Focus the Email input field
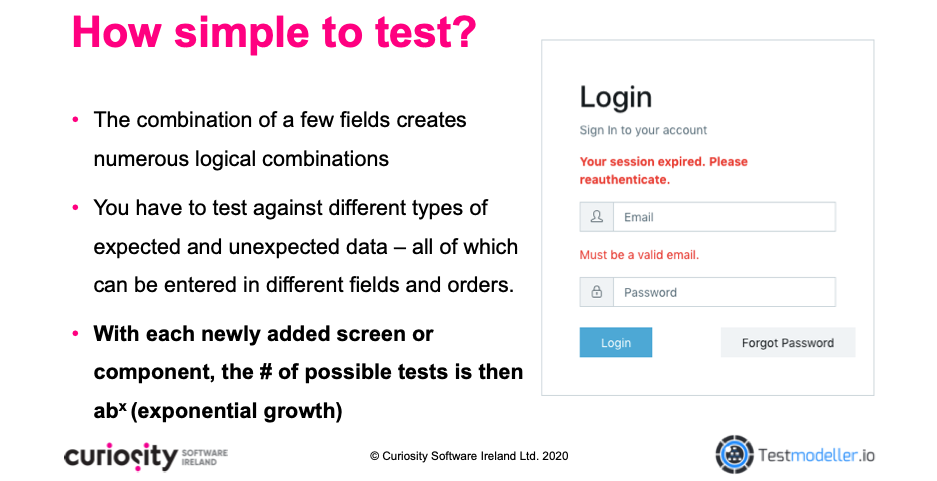 click(x=724, y=217)
